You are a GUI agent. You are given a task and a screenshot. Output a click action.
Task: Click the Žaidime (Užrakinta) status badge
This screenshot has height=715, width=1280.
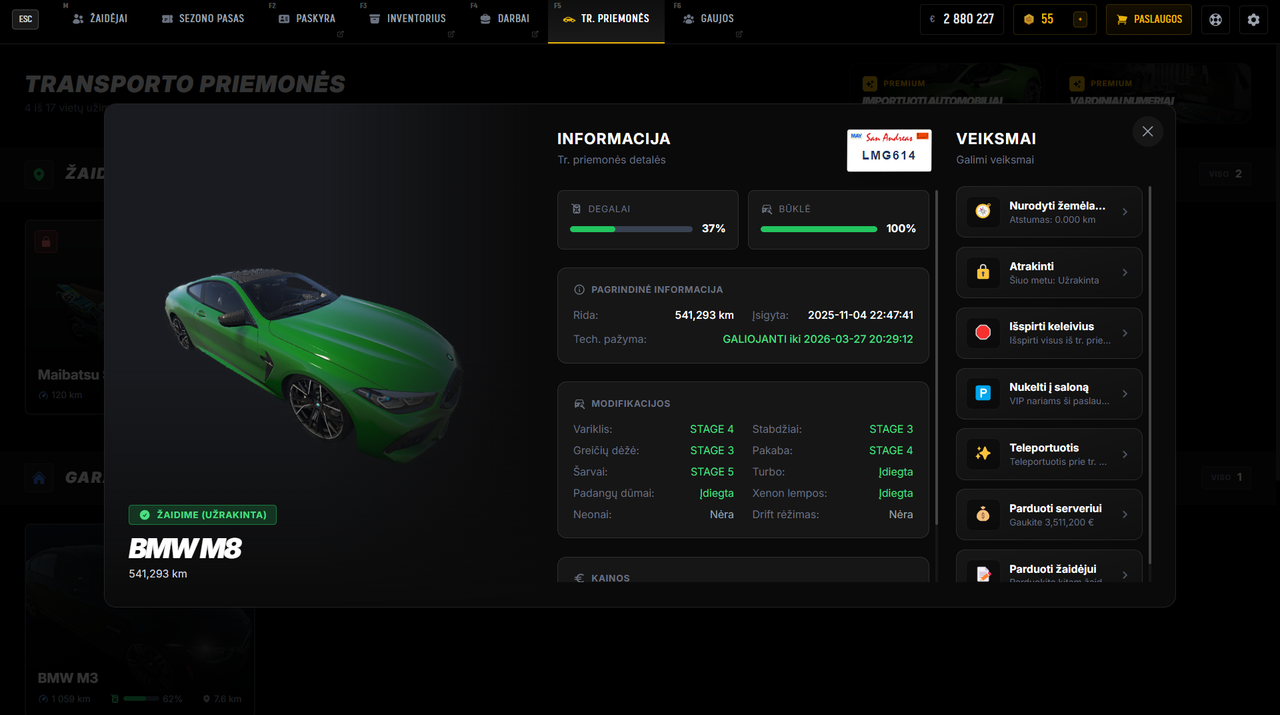[203, 515]
